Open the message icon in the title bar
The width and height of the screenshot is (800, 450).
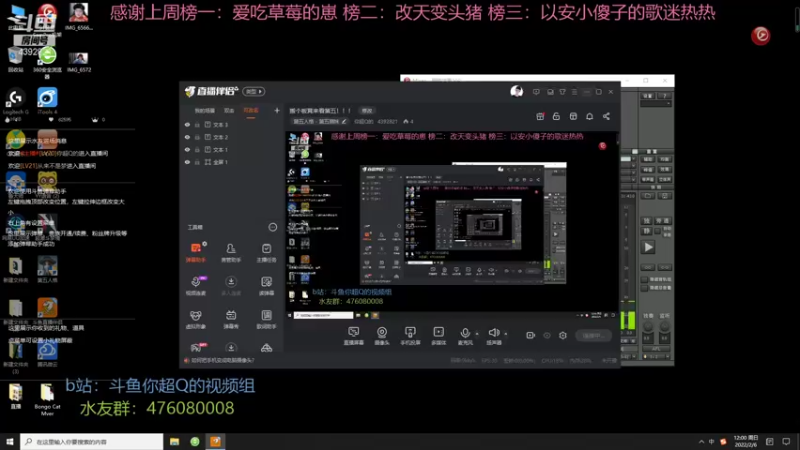point(536,92)
